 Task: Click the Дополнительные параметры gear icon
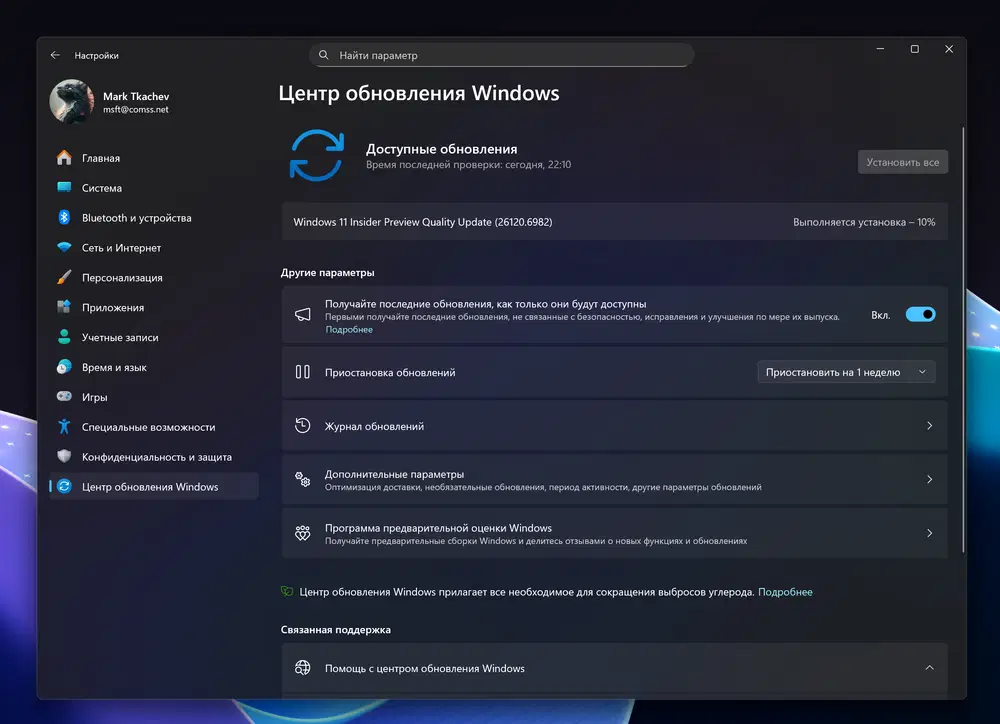point(302,479)
